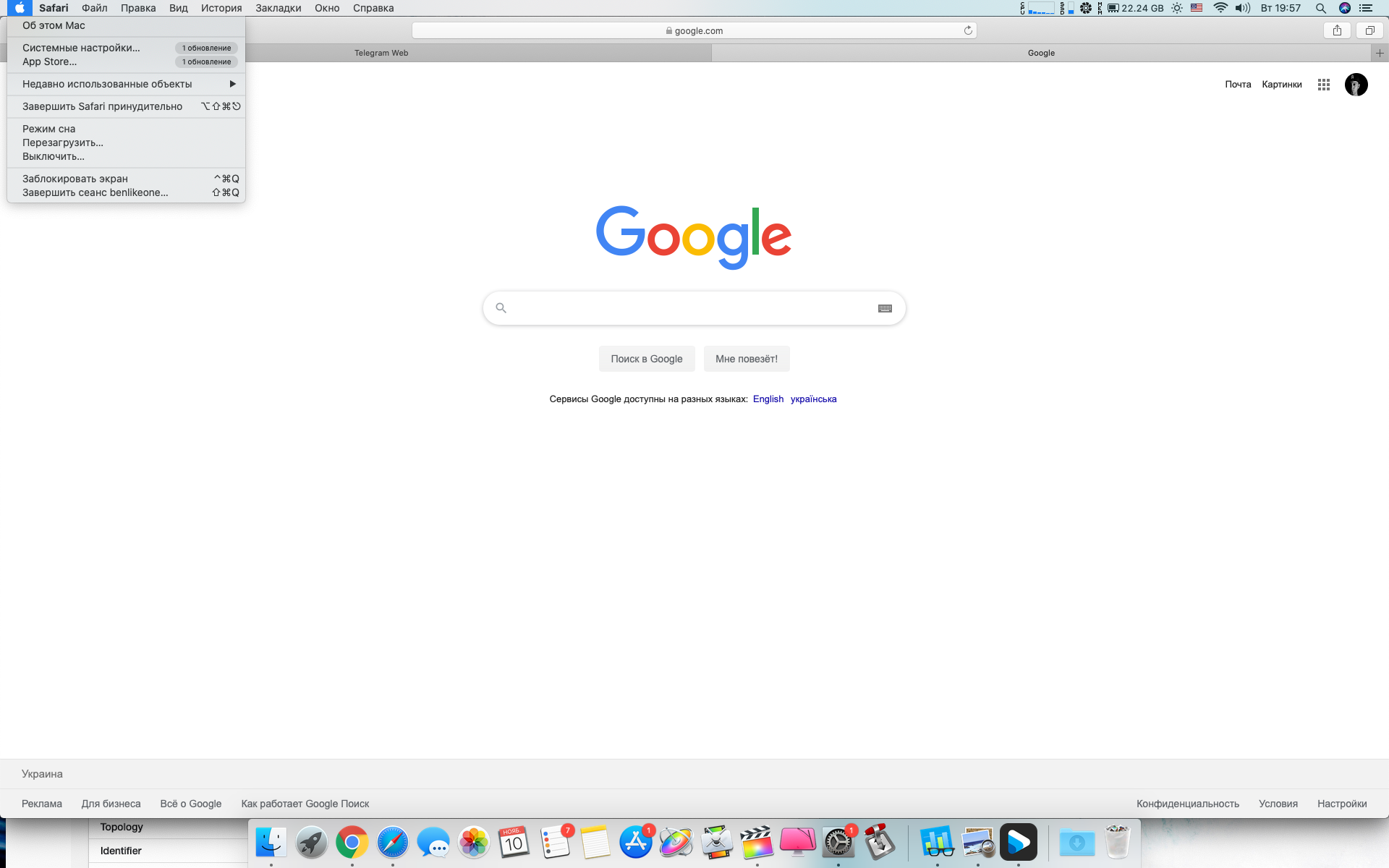Open Finder from the Dock
1389x868 pixels.
[x=271, y=843]
